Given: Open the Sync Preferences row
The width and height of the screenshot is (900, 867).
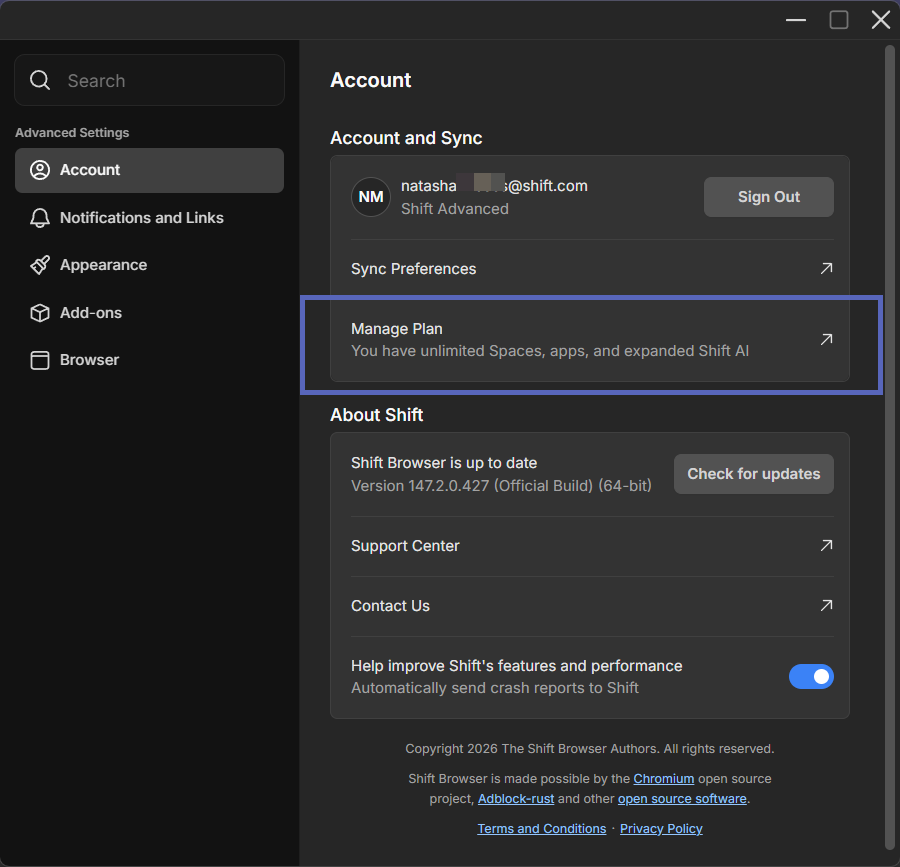Looking at the screenshot, I should (592, 269).
